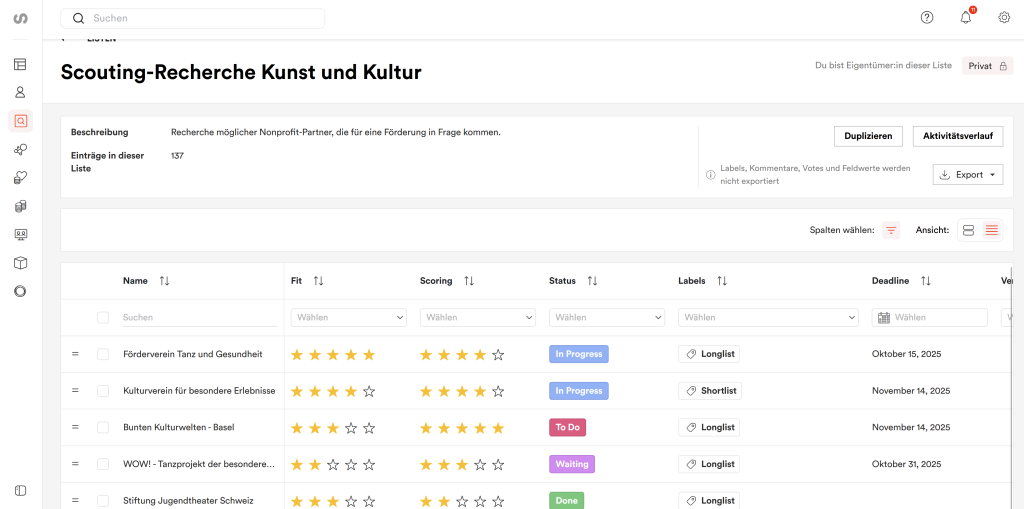This screenshot has width=1024, height=509.
Task: Select checkbox for Förderverein Tanz und Gesundheit
Action: [x=103, y=354]
